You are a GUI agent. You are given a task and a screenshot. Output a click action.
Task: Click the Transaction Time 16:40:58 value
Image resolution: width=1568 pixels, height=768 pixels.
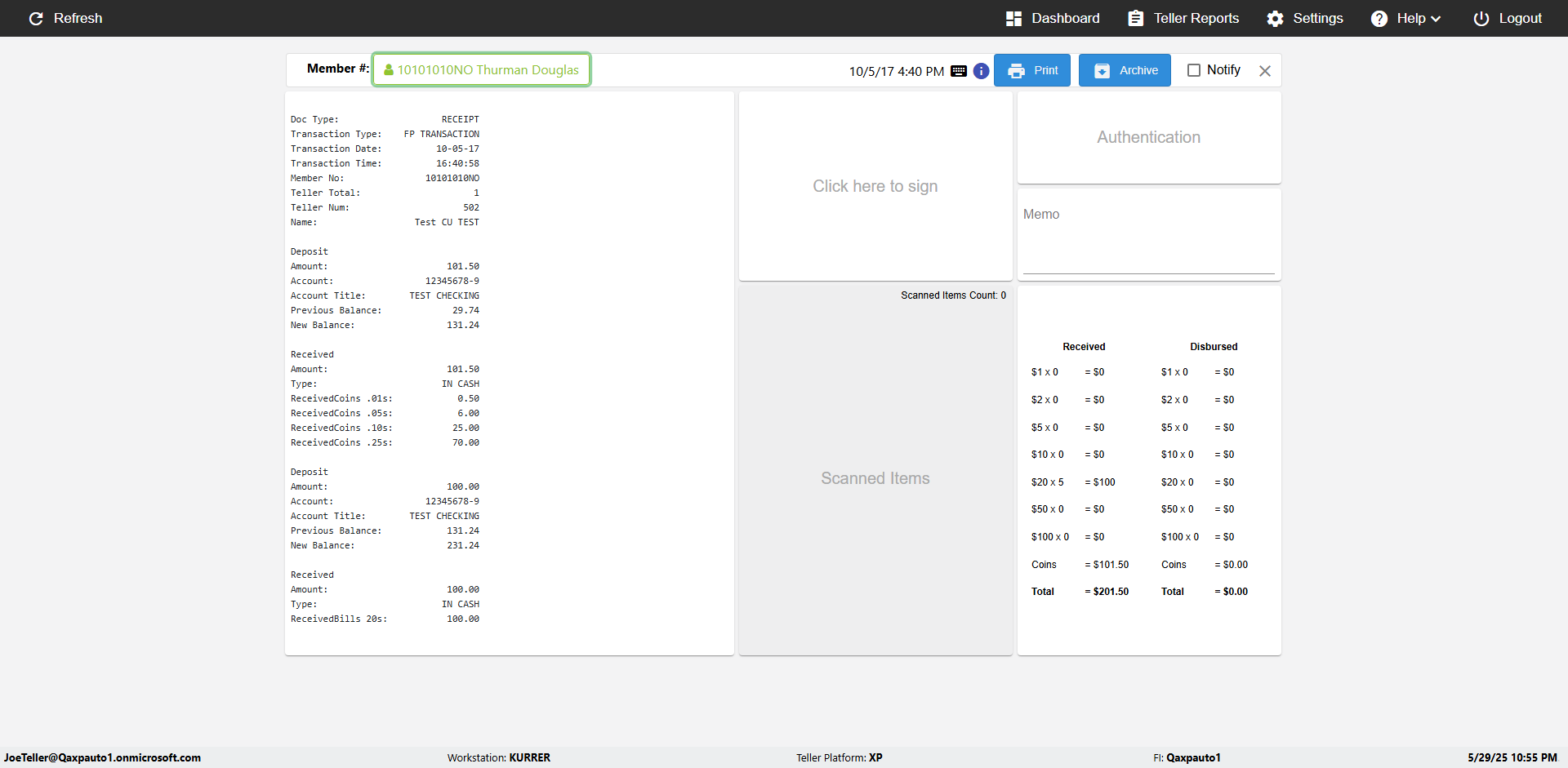(457, 163)
